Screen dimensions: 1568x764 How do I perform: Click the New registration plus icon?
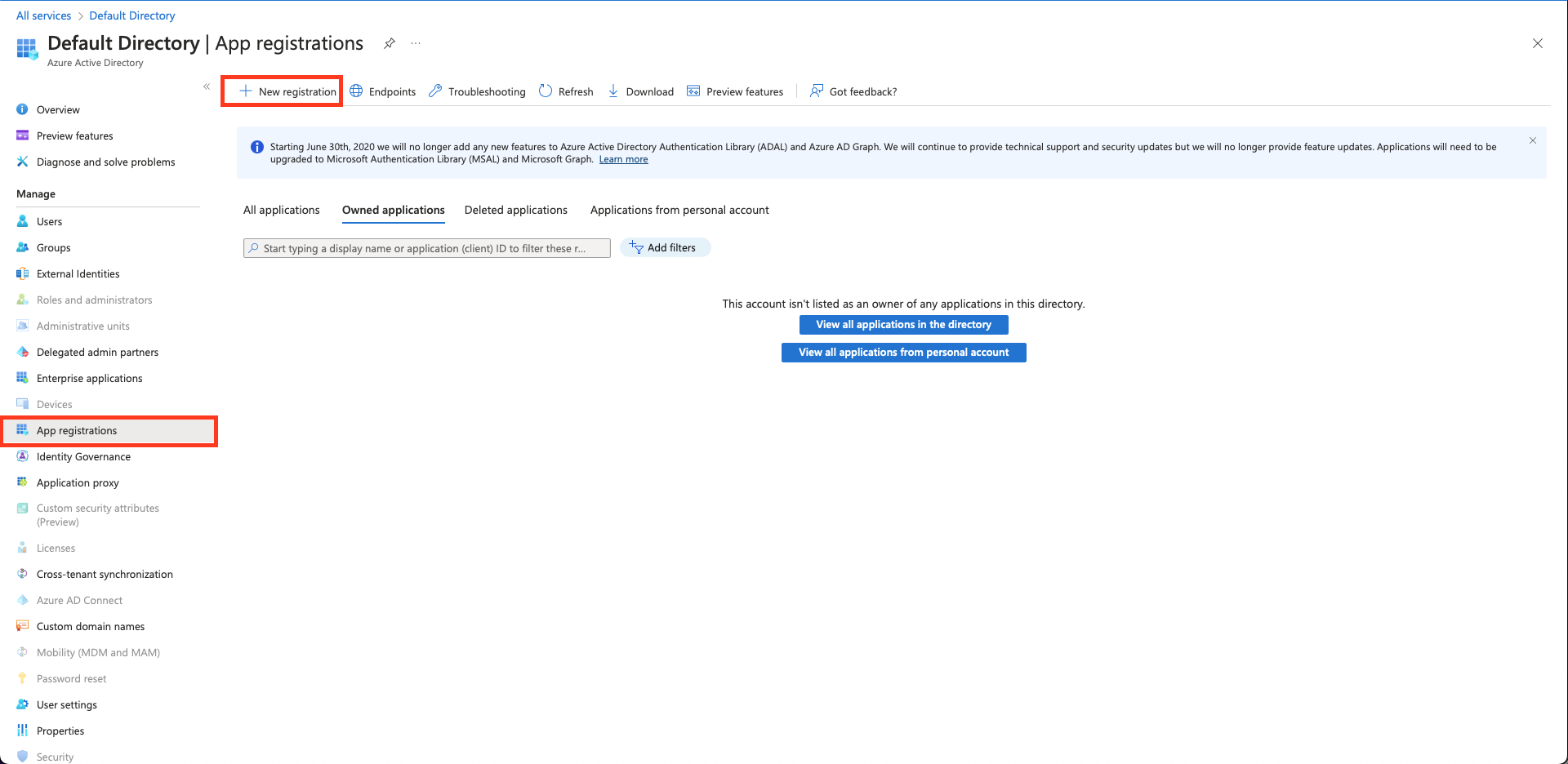pyautogui.click(x=245, y=91)
